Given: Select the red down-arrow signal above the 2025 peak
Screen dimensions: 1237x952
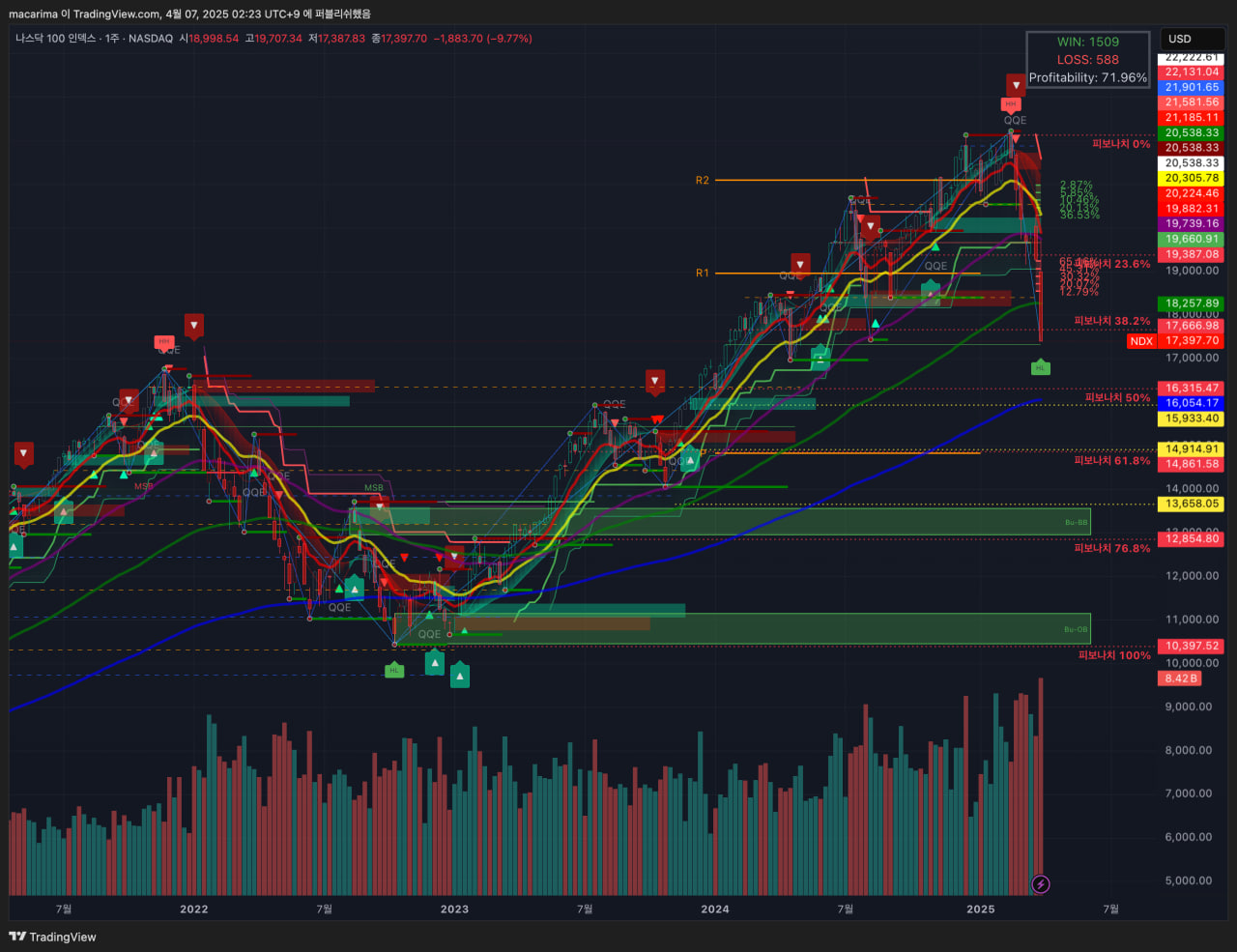Looking at the screenshot, I should (1015, 85).
